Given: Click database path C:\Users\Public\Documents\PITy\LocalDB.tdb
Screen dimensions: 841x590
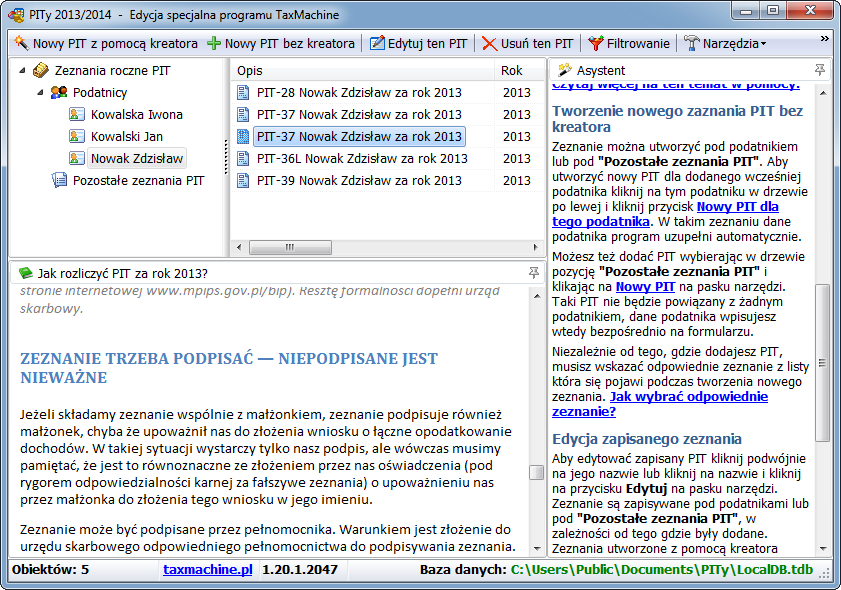Looking at the screenshot, I should 661,569.
